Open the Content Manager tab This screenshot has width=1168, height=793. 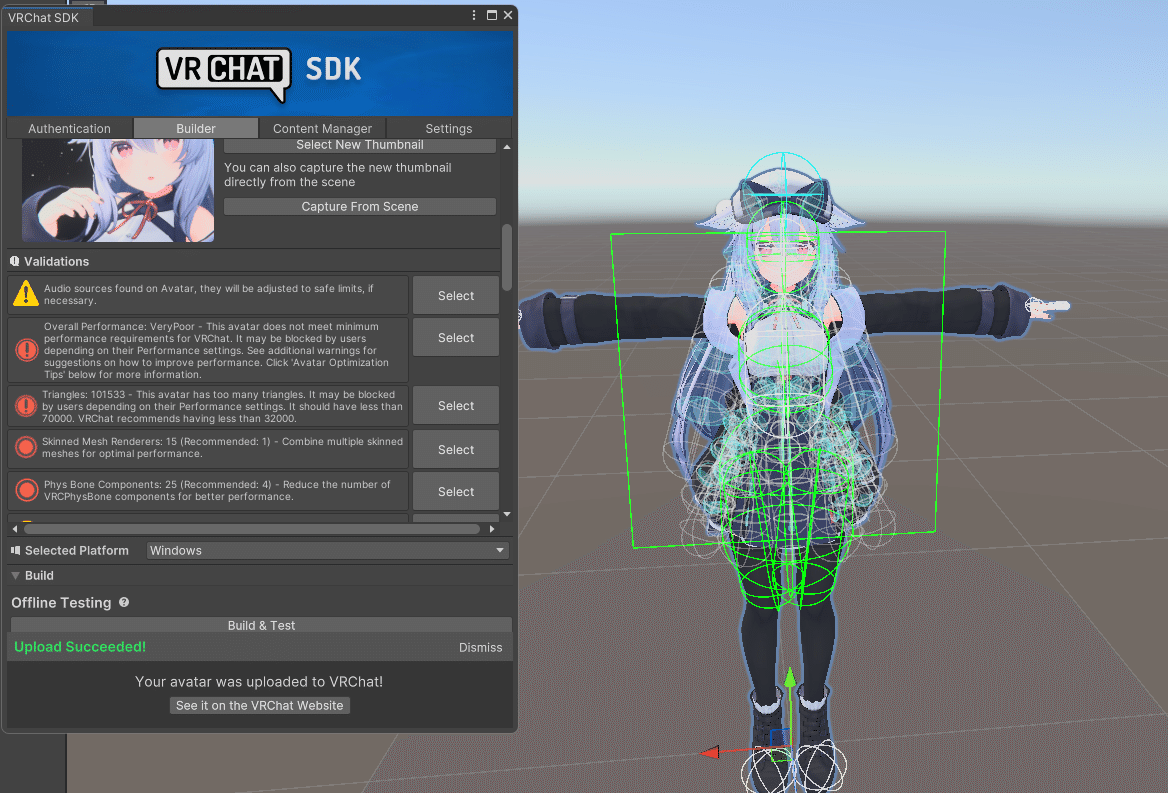(x=322, y=128)
